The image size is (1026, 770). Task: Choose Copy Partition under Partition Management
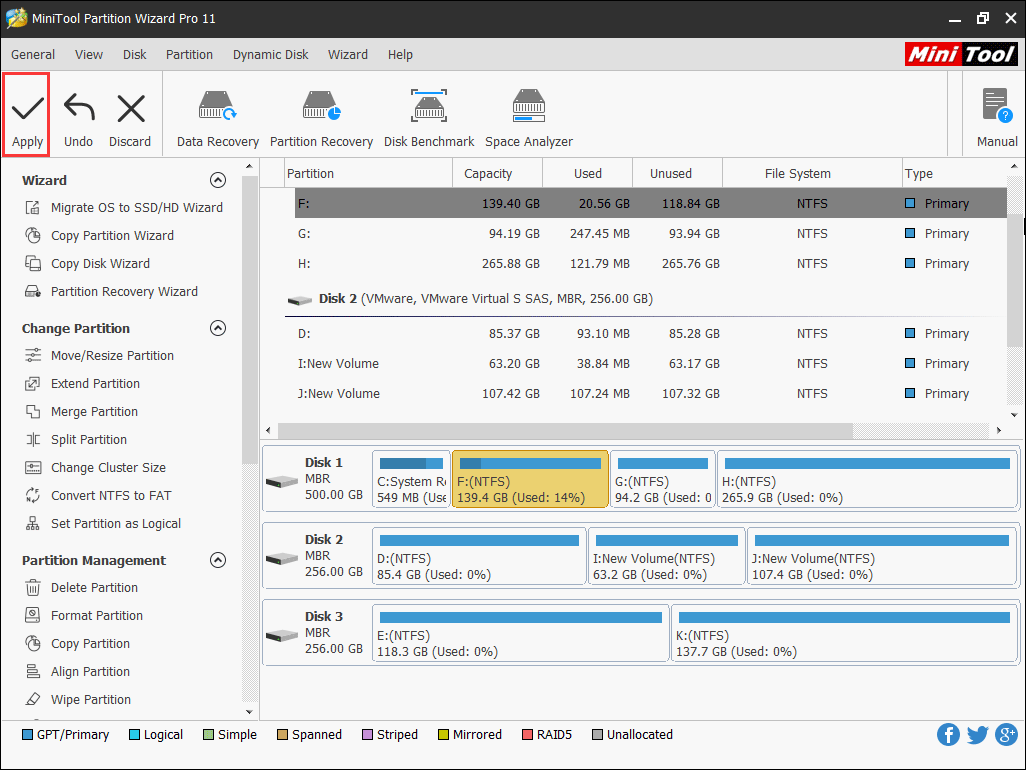(x=78, y=644)
